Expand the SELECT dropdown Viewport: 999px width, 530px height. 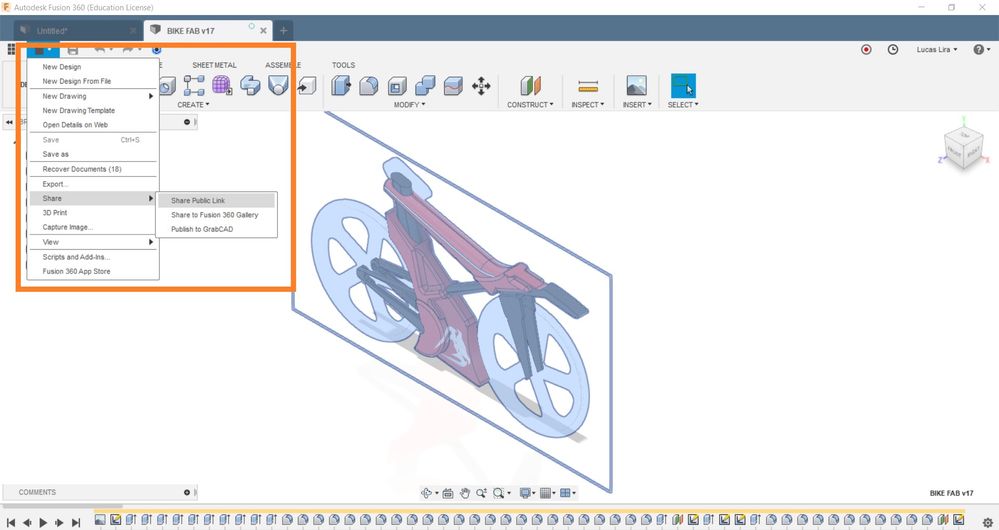coord(683,104)
